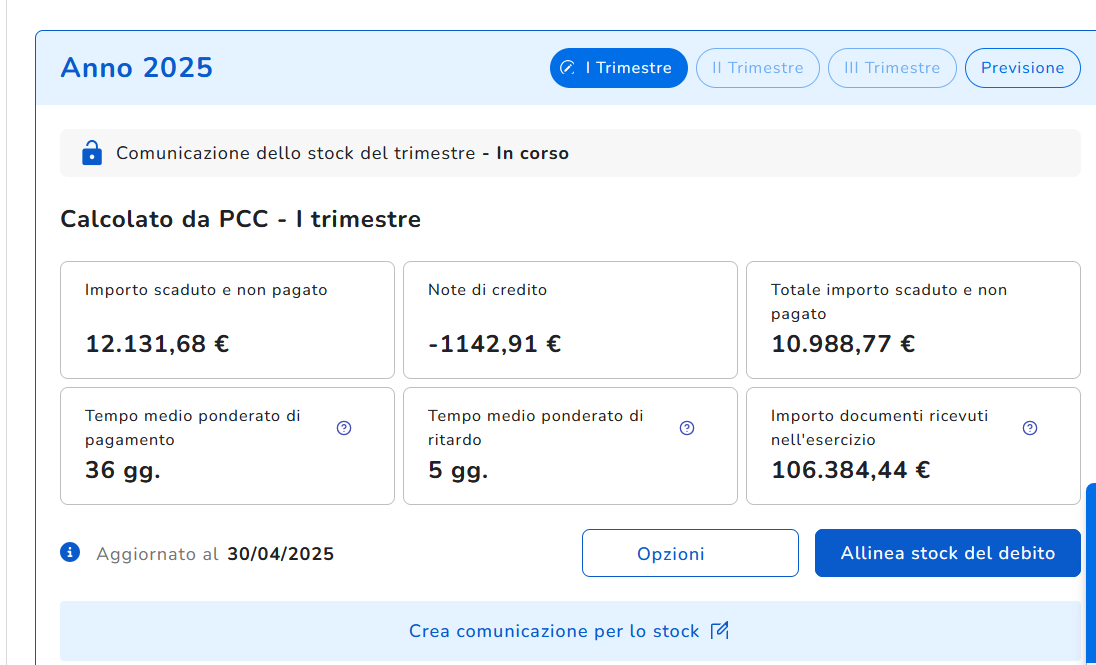Switch to the II Trimestre tab

click(x=757, y=68)
